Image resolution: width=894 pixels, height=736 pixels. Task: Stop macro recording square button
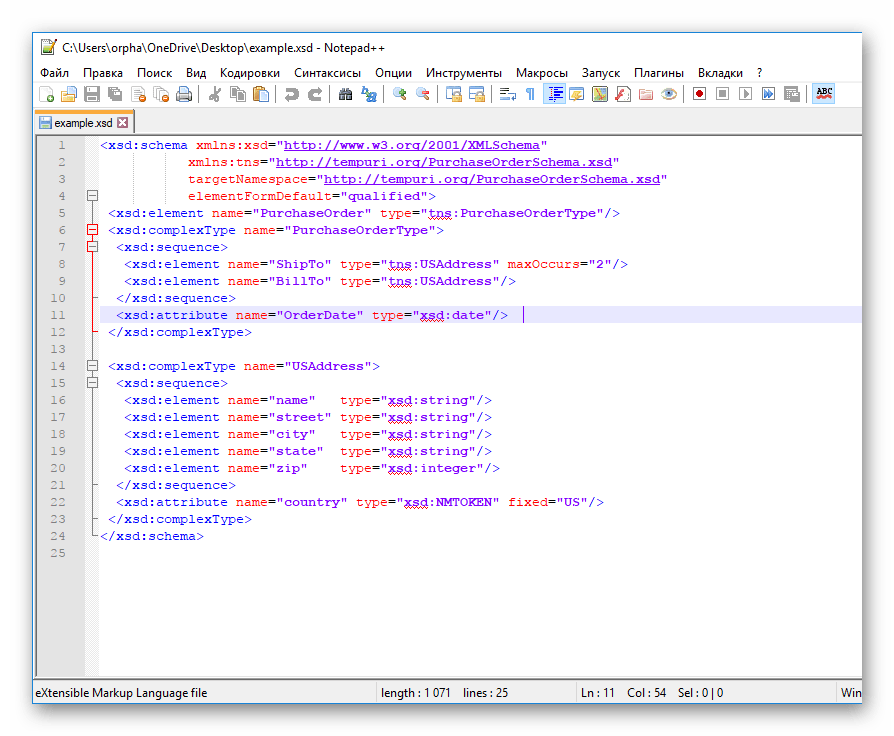coord(722,94)
